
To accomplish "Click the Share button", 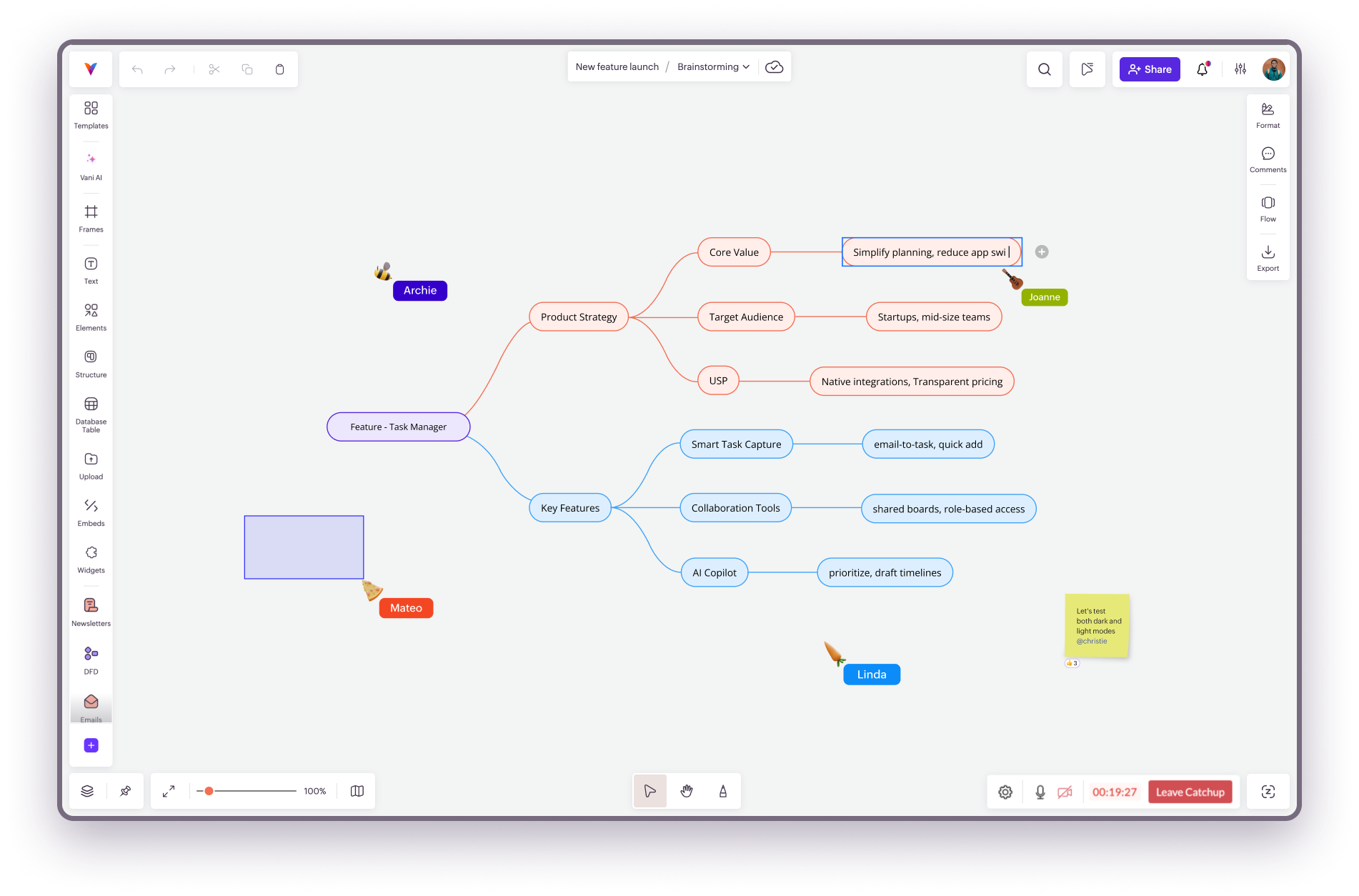I will 1150,69.
